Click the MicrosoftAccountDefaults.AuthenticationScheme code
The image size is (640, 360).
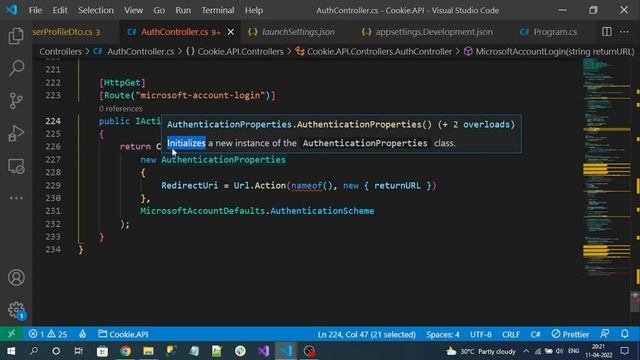(257, 211)
